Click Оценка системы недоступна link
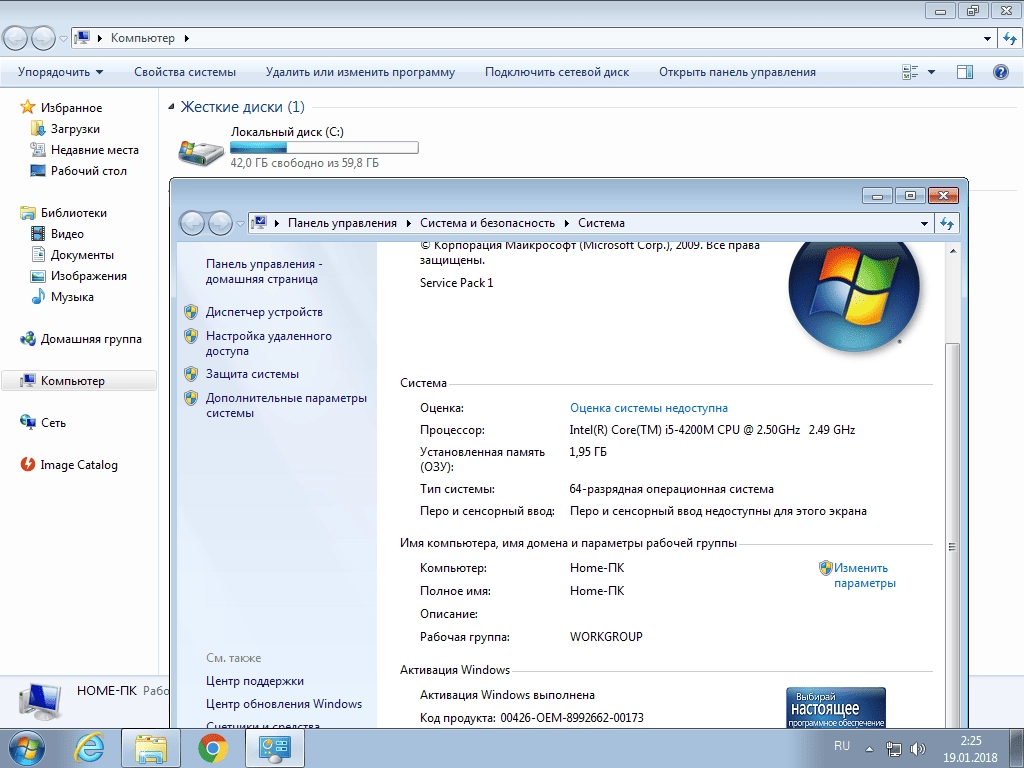 point(648,408)
